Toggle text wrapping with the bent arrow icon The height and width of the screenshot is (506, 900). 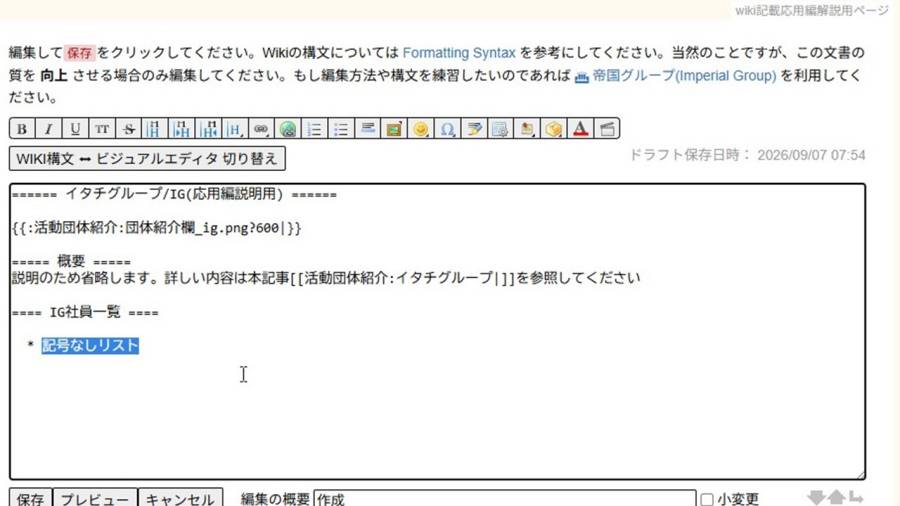tap(856, 497)
